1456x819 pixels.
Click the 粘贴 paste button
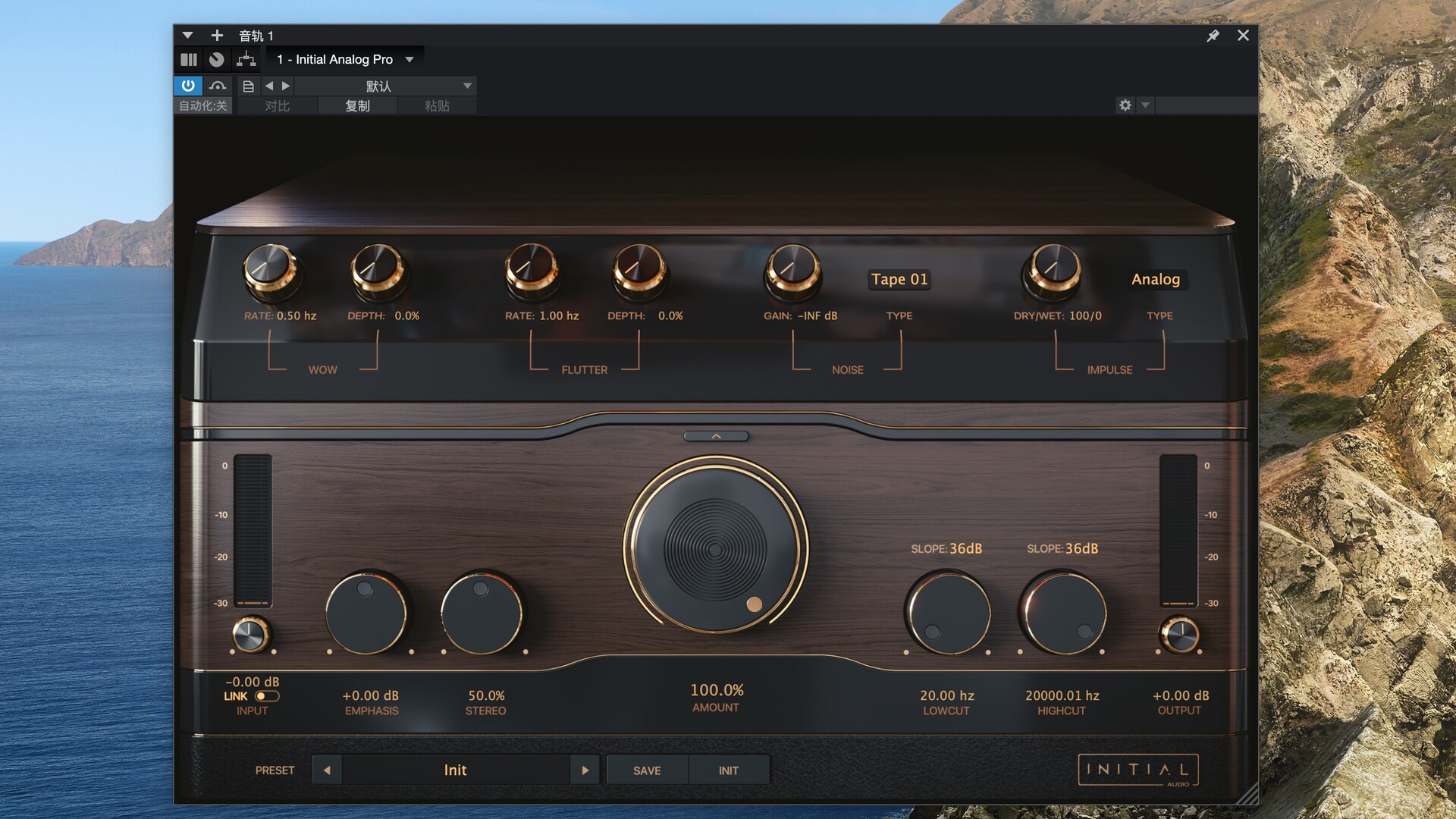[437, 106]
